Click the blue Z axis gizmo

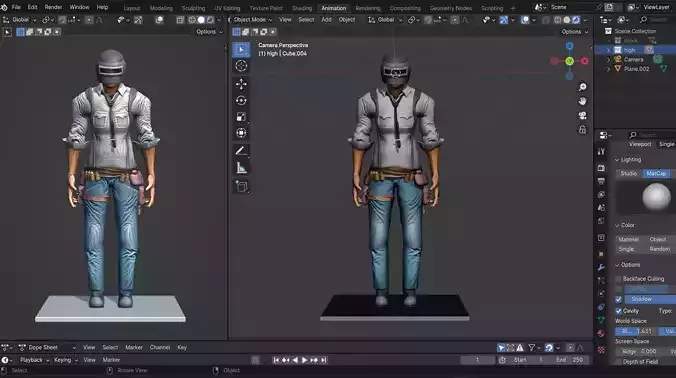coord(570,46)
